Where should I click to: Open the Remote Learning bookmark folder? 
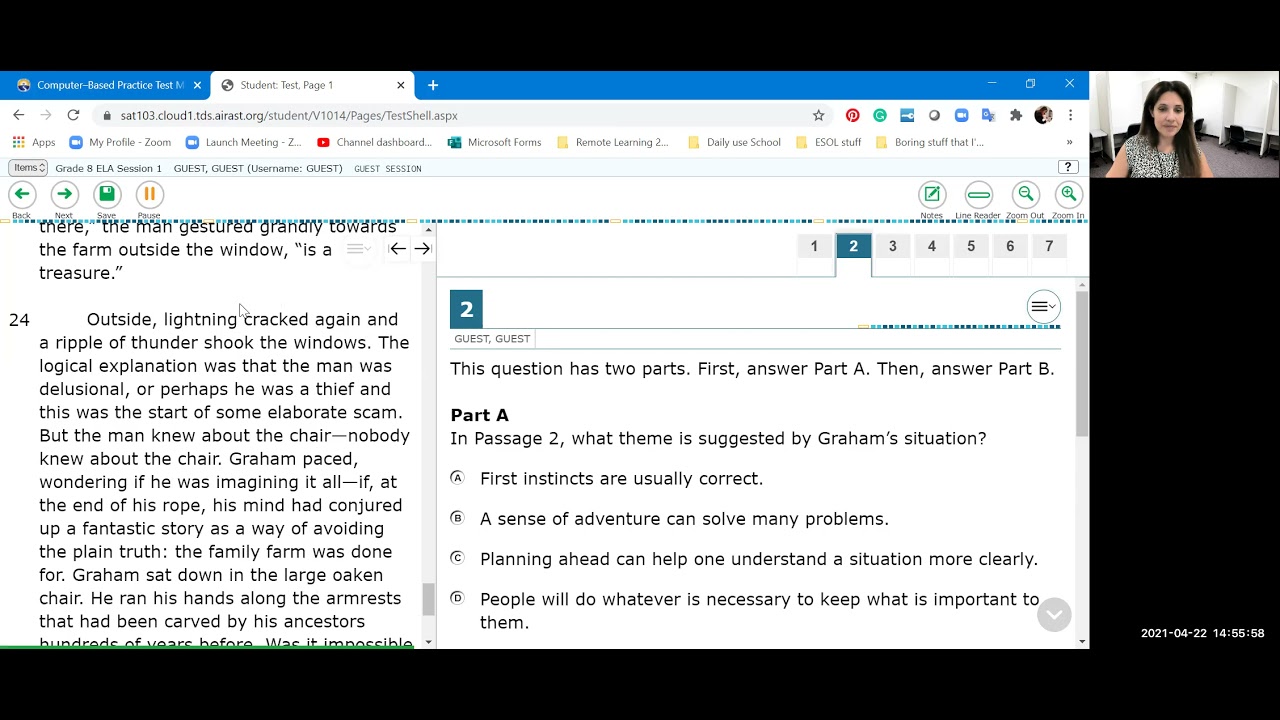coord(612,142)
